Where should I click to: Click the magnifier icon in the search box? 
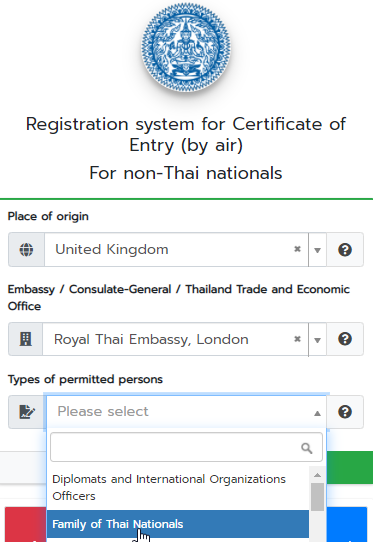307,448
